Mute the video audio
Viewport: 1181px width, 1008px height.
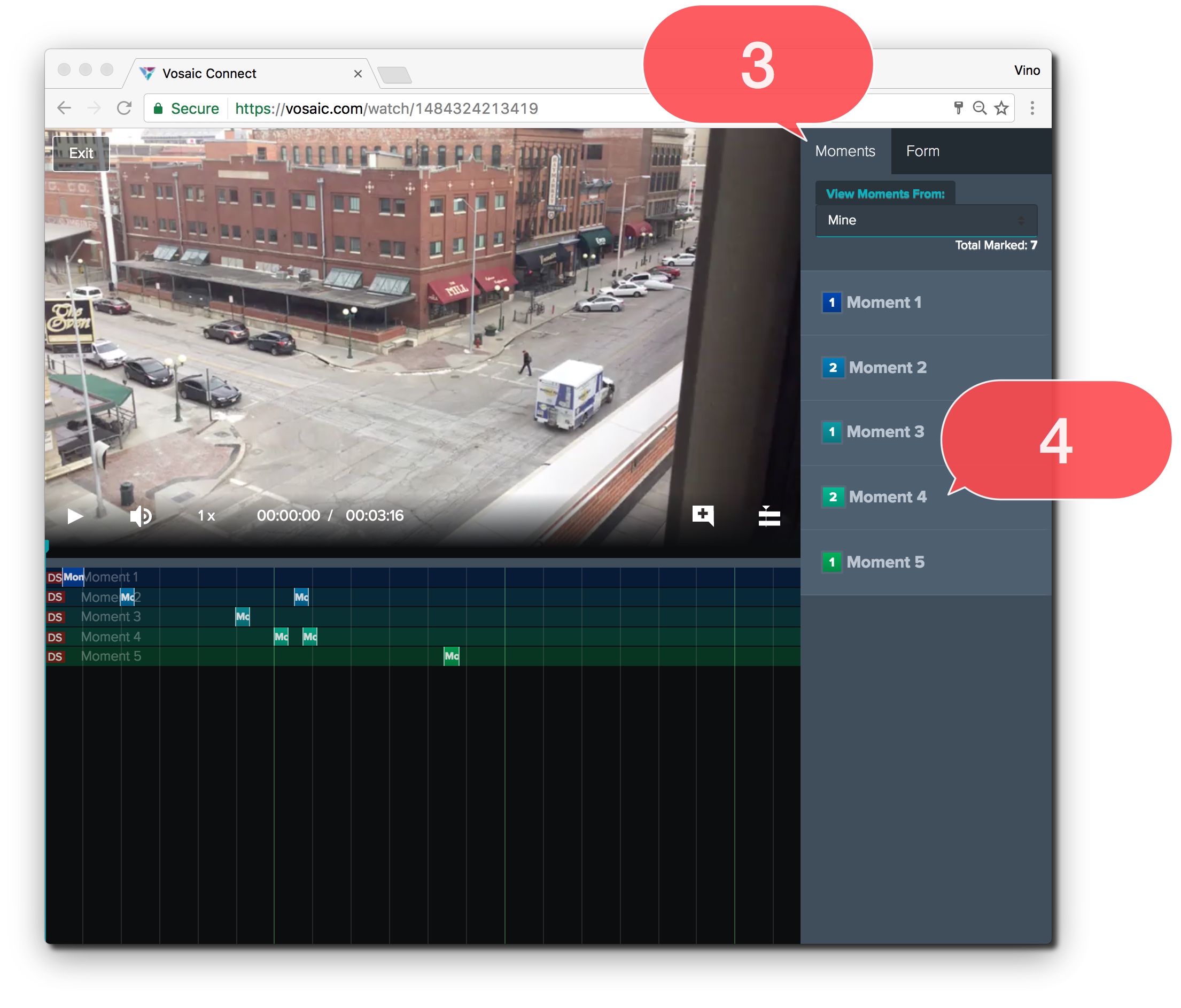(x=140, y=516)
